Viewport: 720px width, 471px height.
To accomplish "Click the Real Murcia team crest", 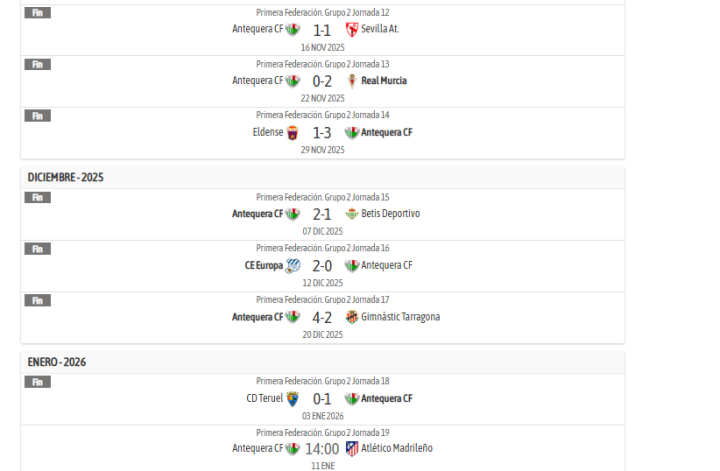I will pos(351,81).
